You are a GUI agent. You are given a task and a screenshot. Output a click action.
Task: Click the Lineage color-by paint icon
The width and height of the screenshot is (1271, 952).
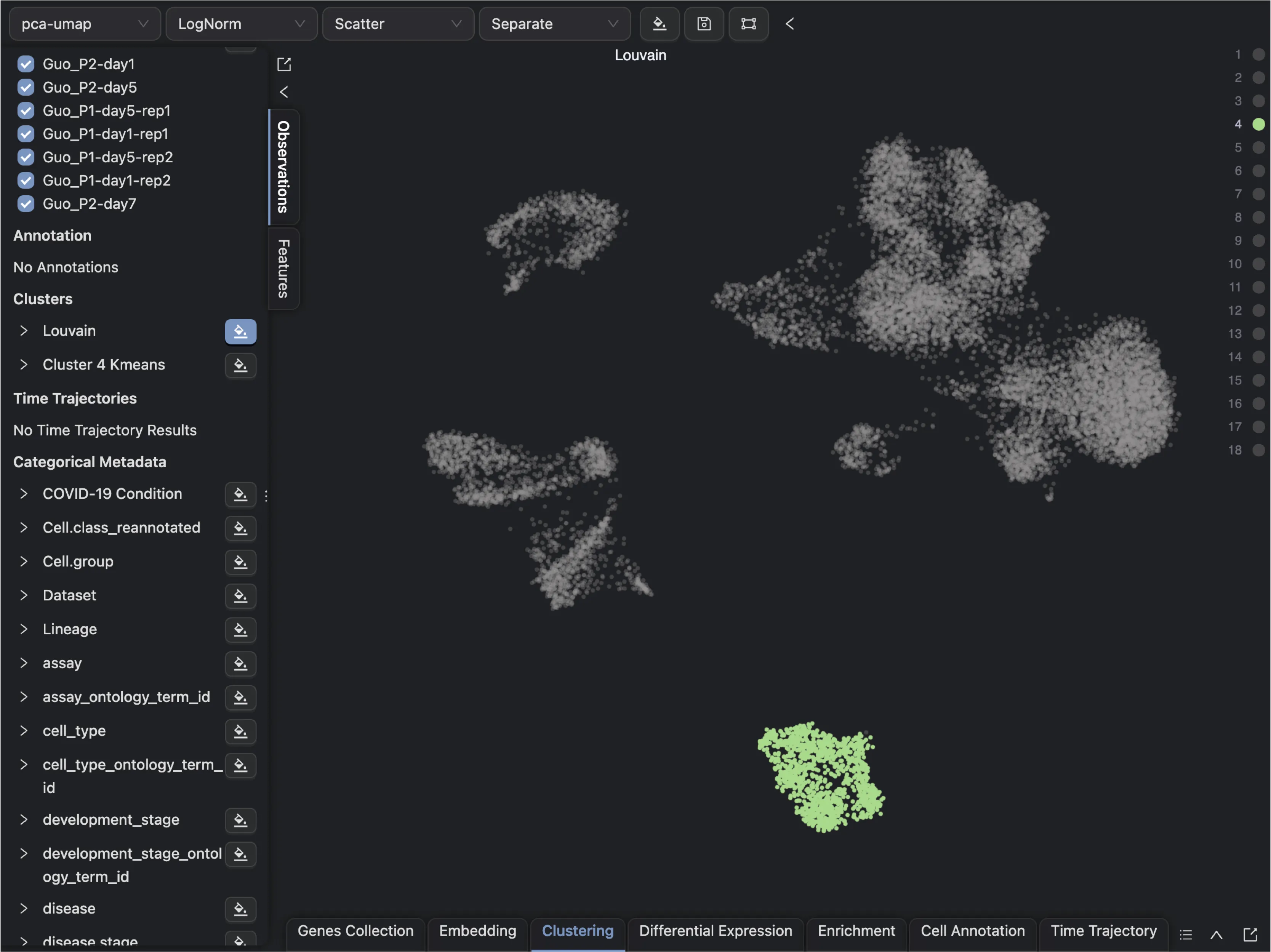[x=240, y=630]
